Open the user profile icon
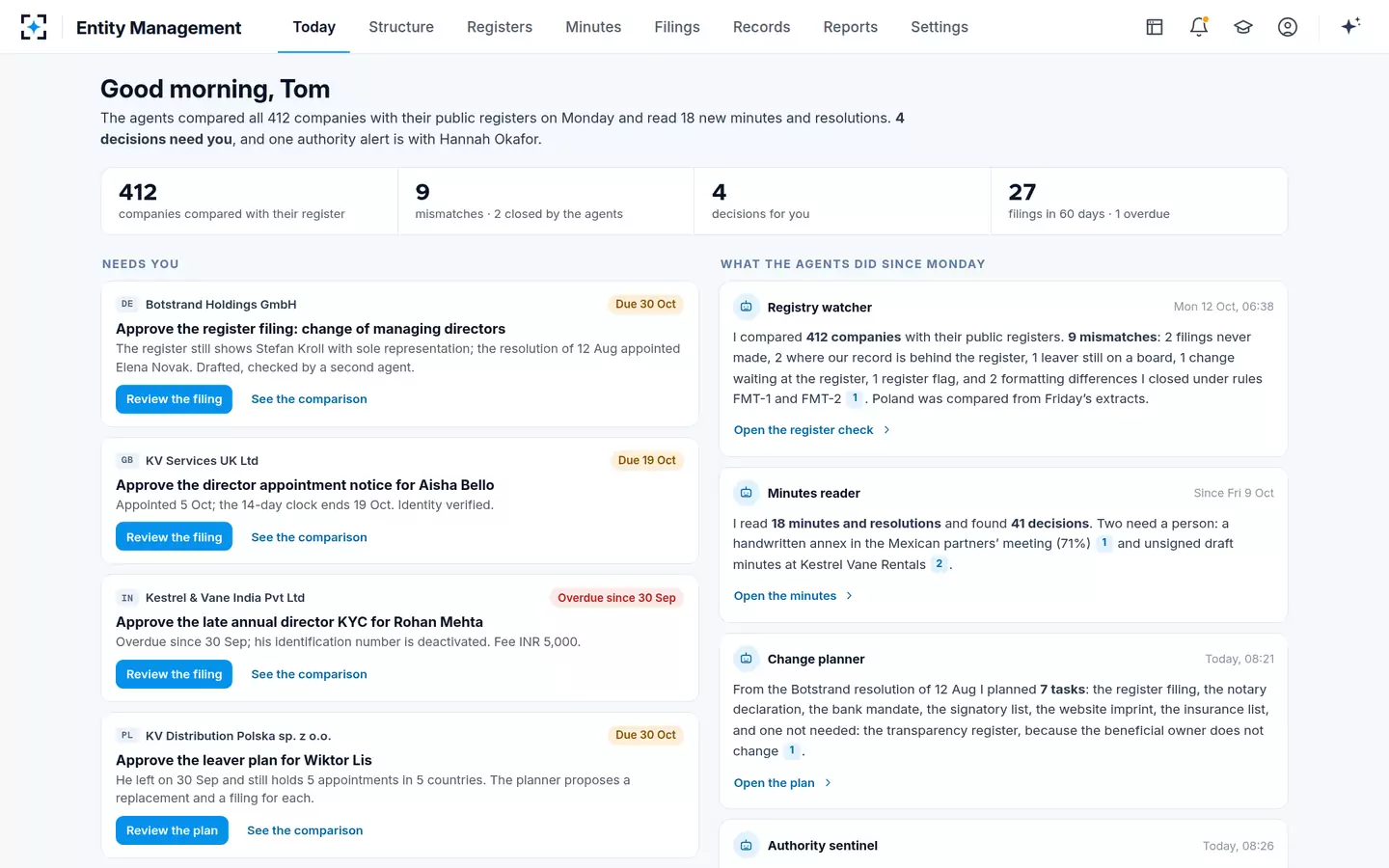The image size is (1389, 868). (x=1288, y=27)
